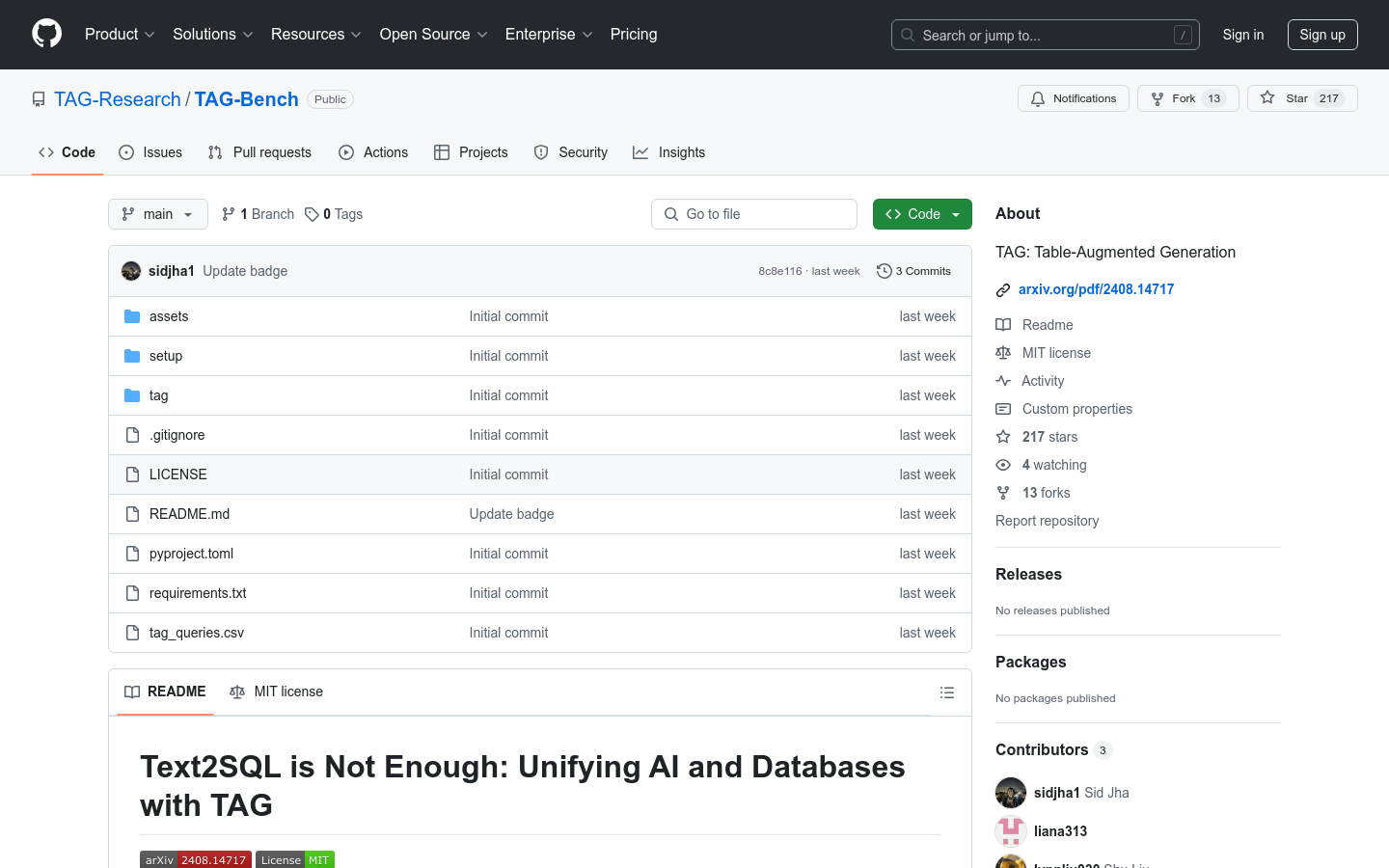This screenshot has width=1389, height=868.
Task: Switch to the Issues tab
Action: [x=150, y=152]
